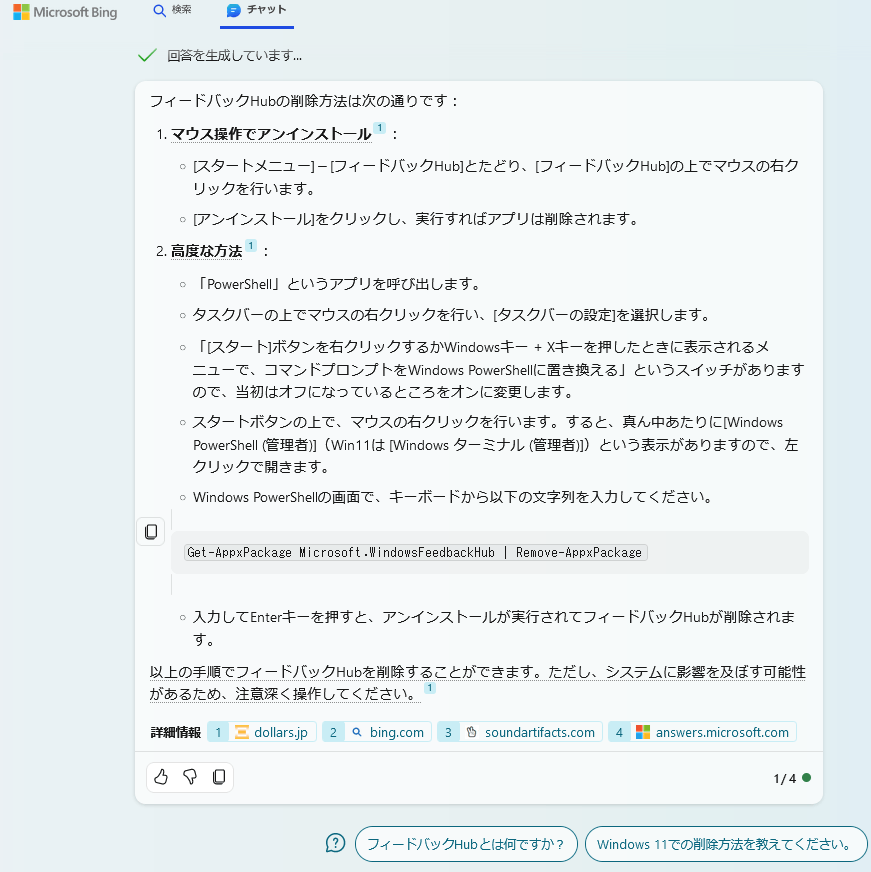Click the bullet 「PowerShell」というアプリを呼び出します。
This screenshot has width=871, height=872.
[x=338, y=284]
